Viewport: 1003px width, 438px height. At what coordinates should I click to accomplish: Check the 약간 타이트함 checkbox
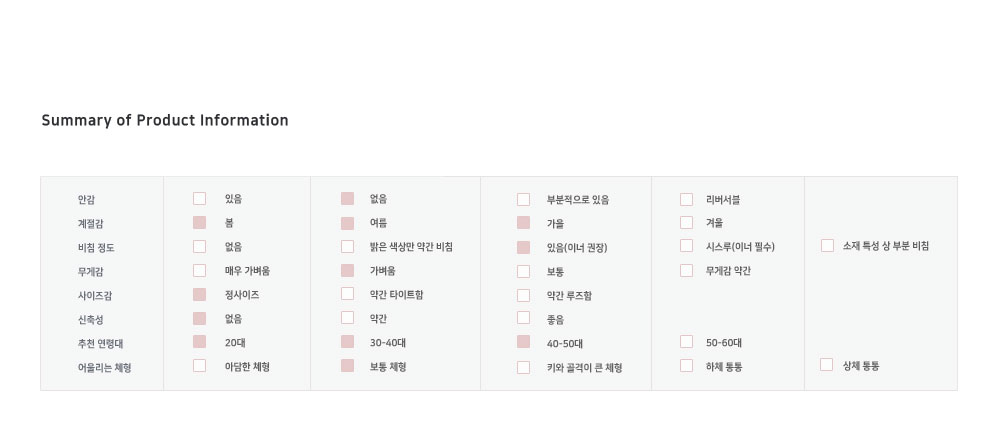point(348,294)
